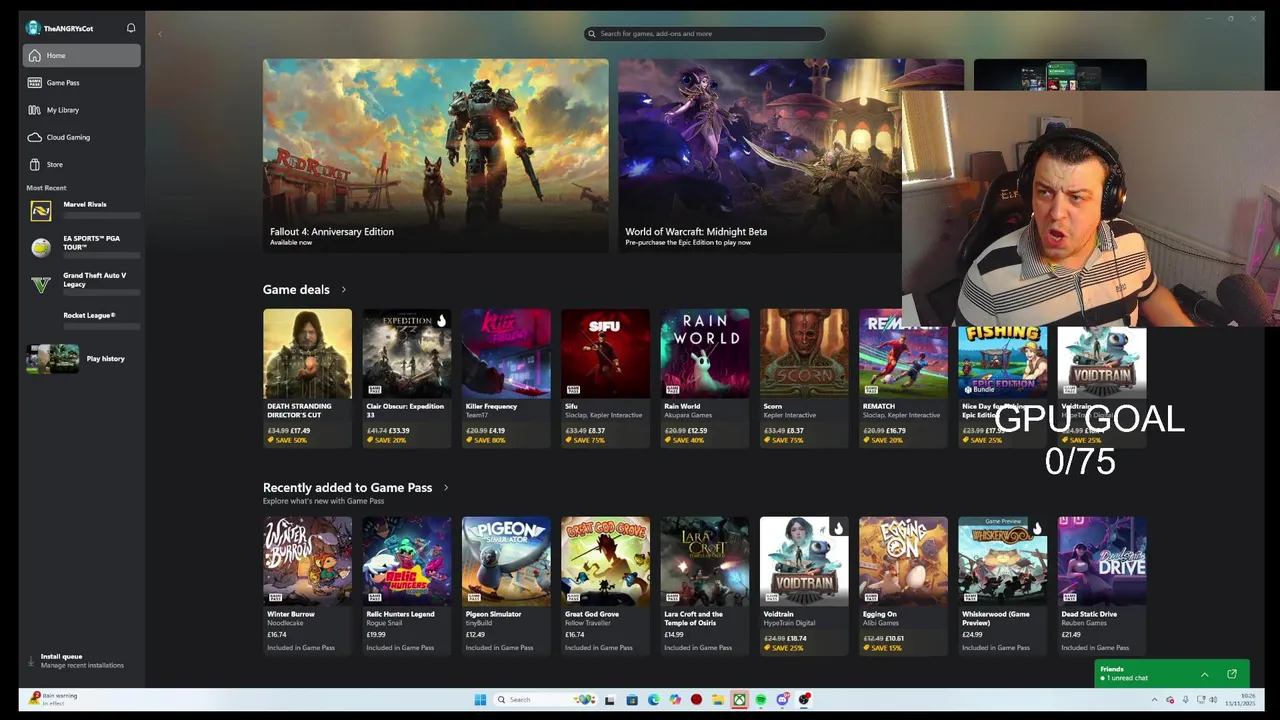
Task: Open the Clair Obscur: Expedition 33 tile
Action: [x=406, y=378]
